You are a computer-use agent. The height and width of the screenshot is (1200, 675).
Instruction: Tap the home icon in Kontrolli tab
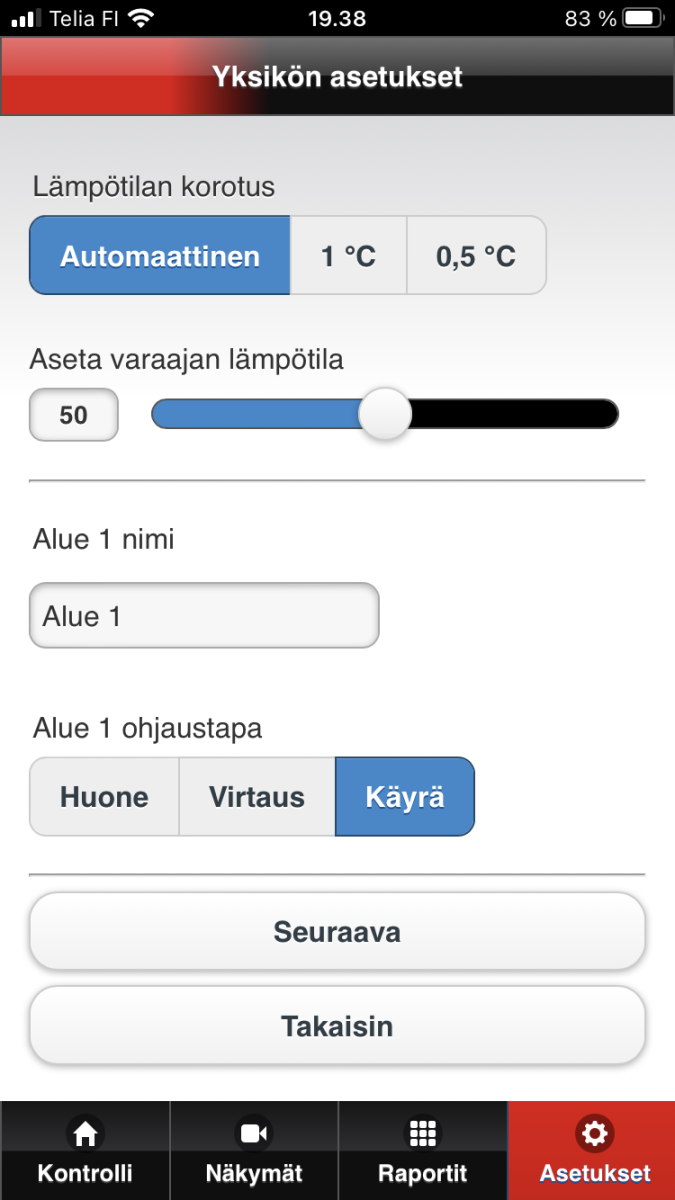pyautogui.click(x=85, y=1133)
